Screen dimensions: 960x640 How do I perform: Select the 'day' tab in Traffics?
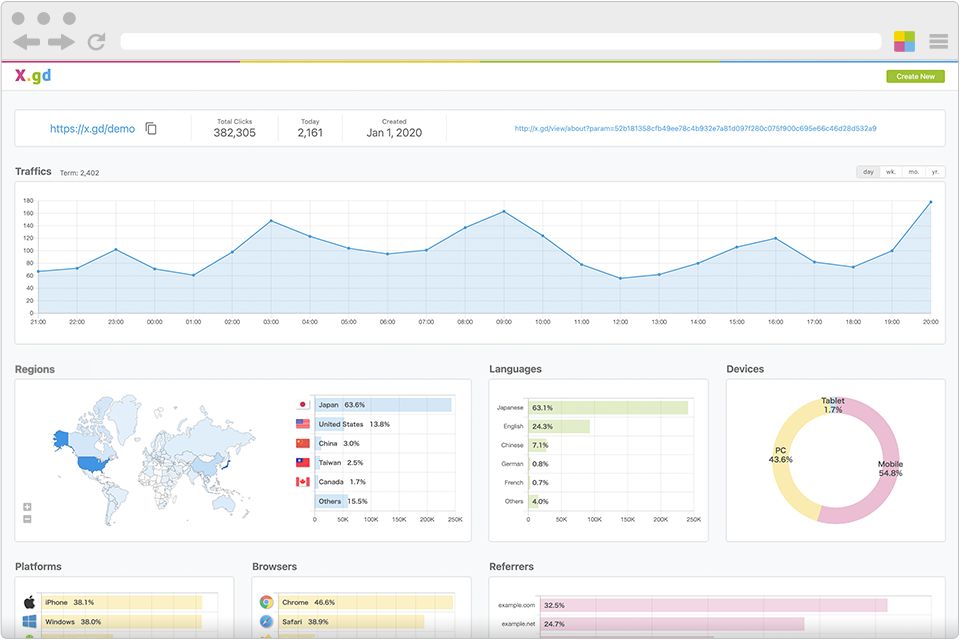pyautogui.click(x=867, y=171)
